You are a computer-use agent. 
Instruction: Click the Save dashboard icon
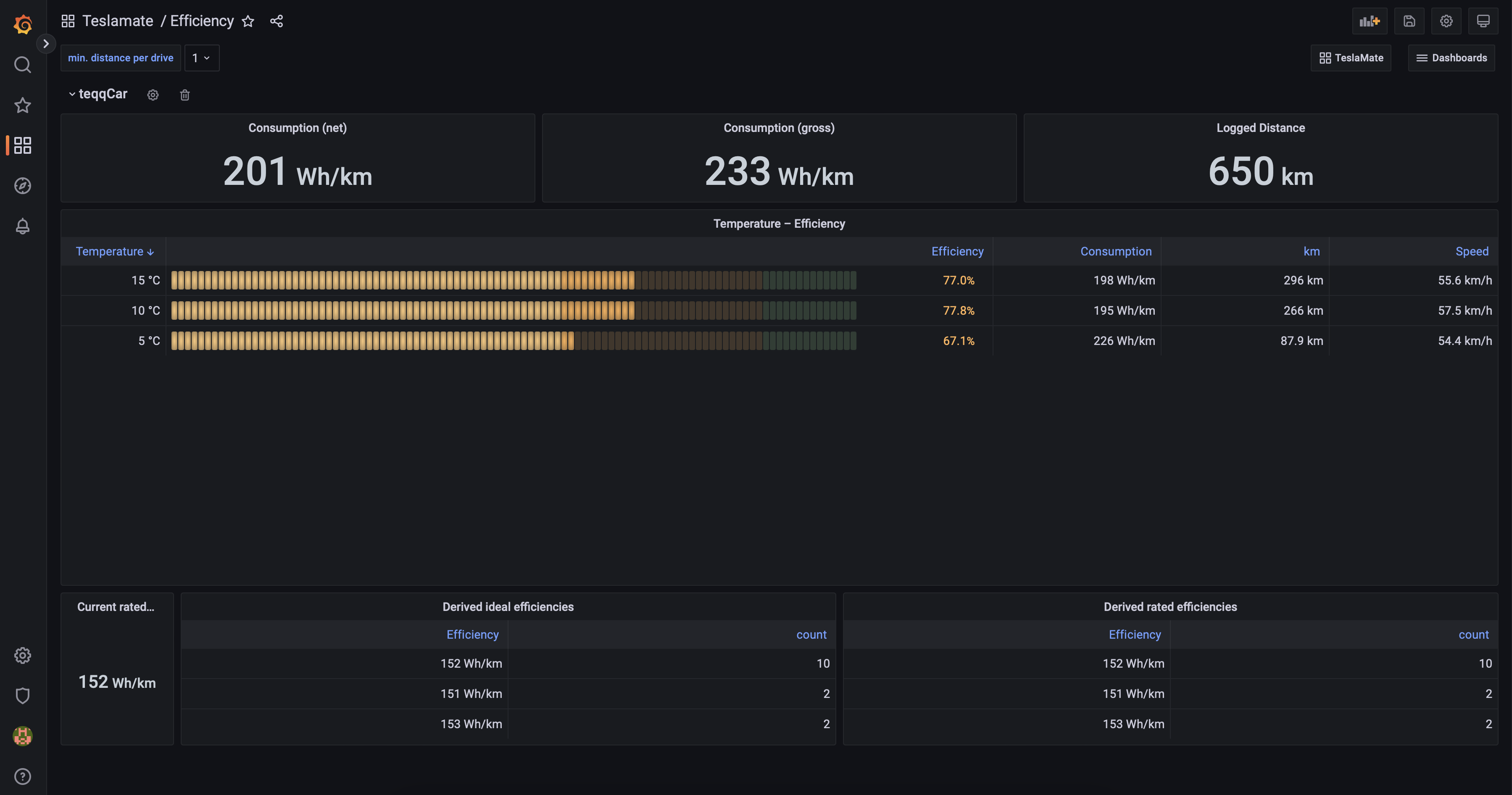[1409, 22]
